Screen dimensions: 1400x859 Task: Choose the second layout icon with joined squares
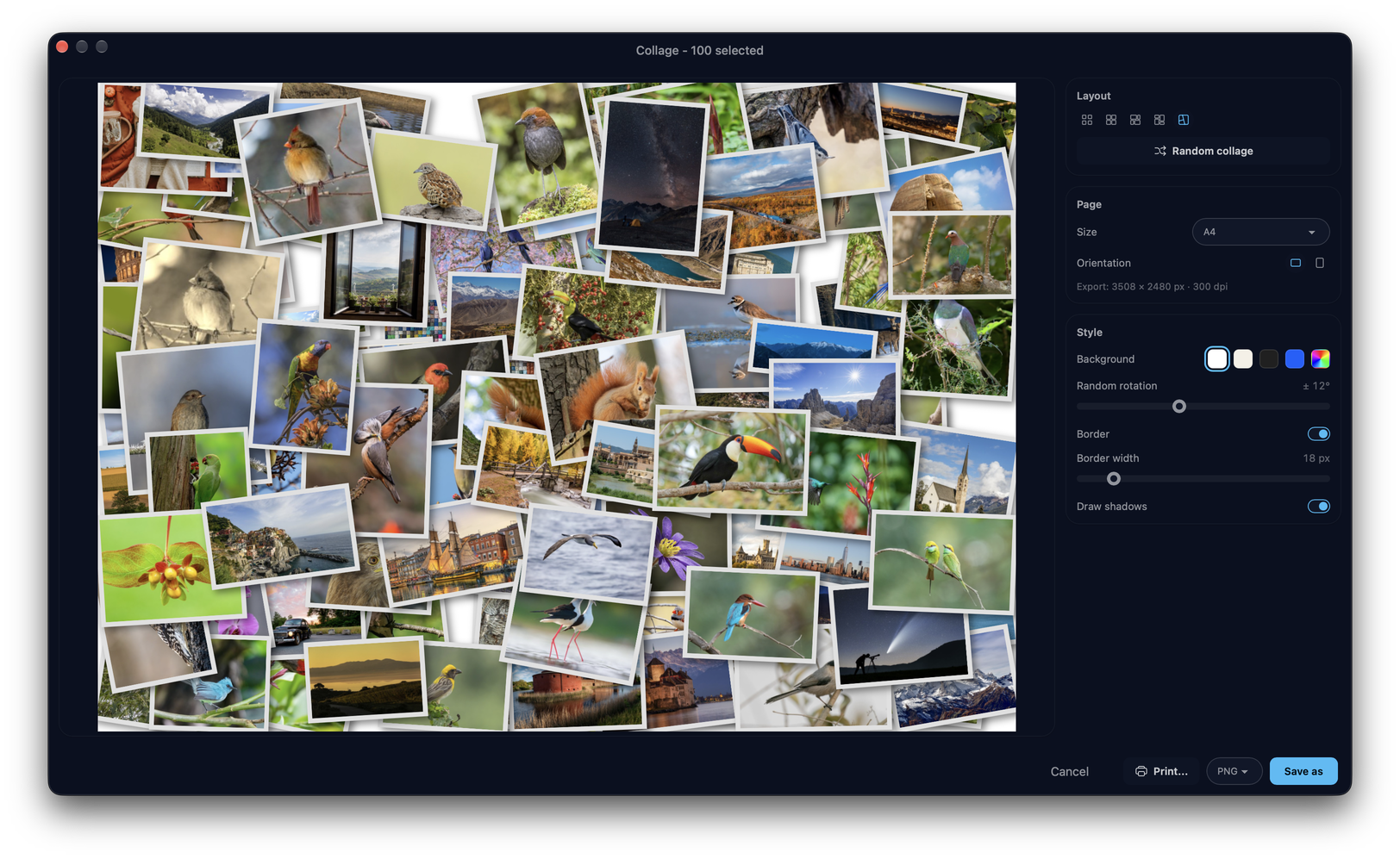click(1111, 120)
